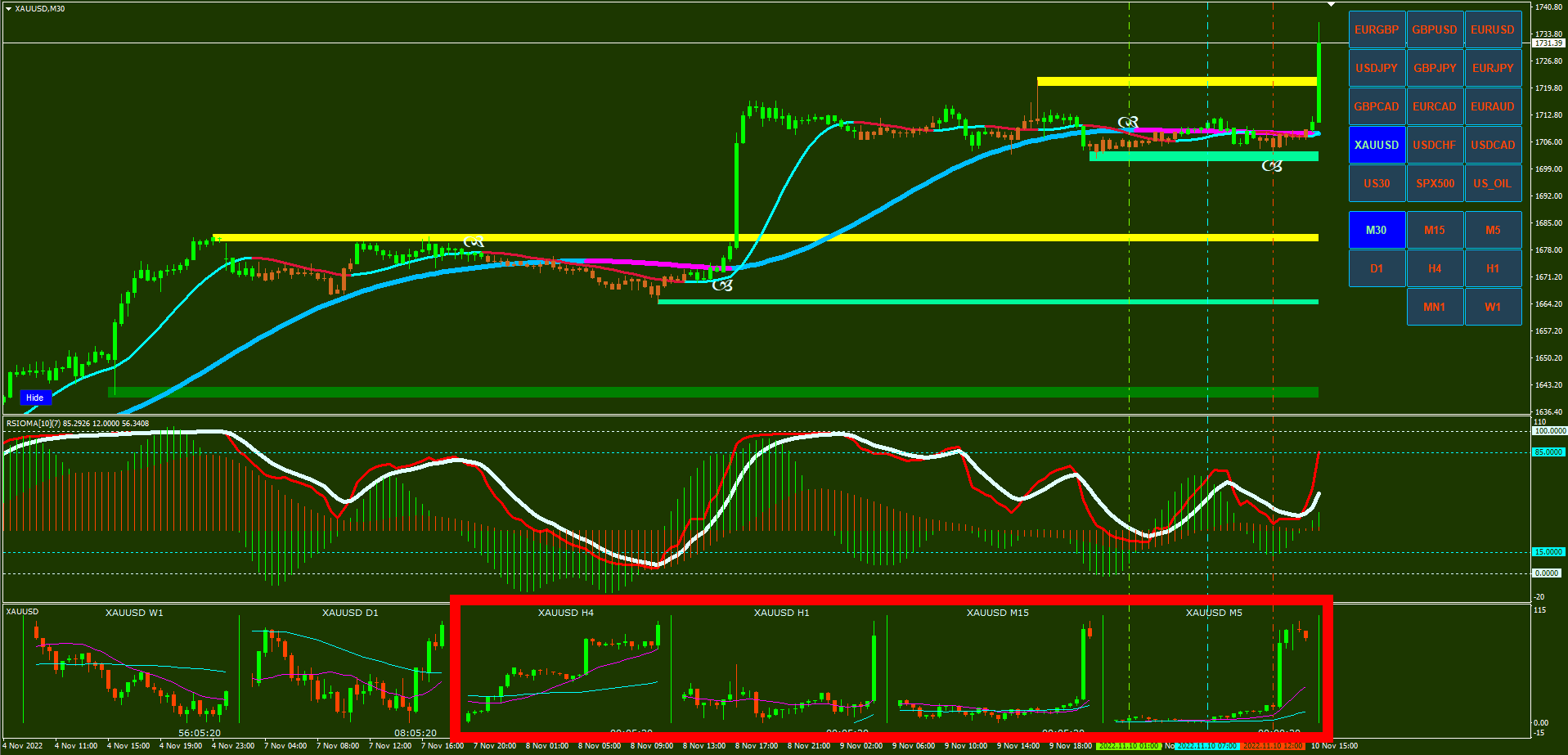This screenshot has height=755, width=1568.
Task: Switch the chart to EURGBP
Action: pos(1377,29)
